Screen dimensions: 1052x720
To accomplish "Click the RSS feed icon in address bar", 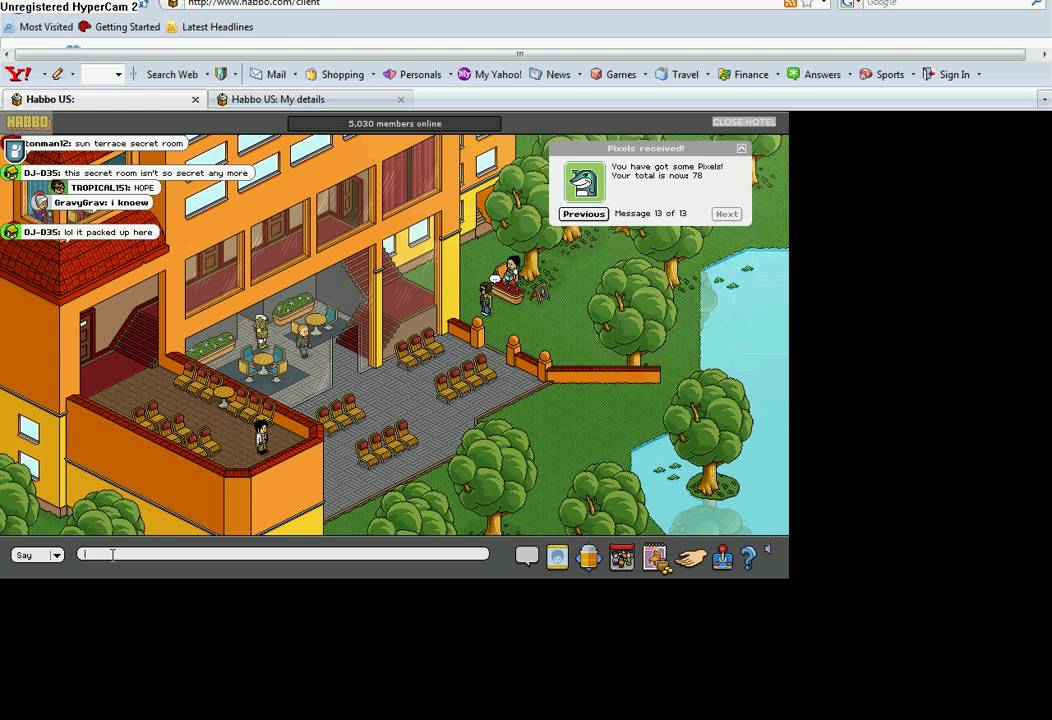I will (x=790, y=3).
